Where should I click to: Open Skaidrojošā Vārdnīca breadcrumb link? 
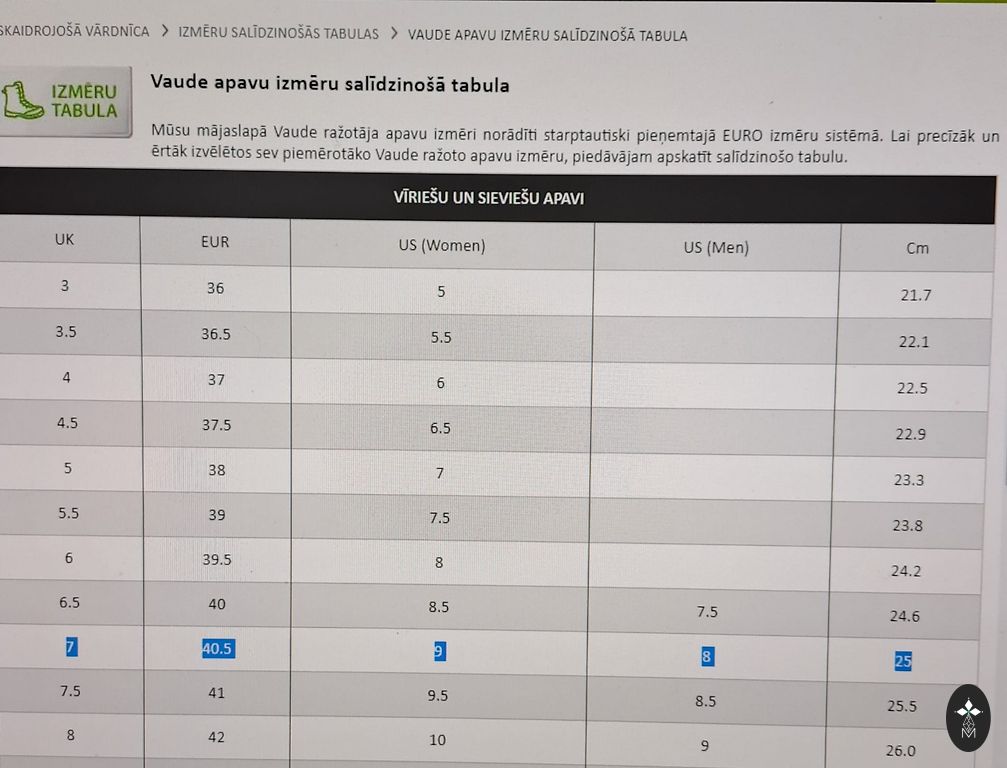click(x=74, y=31)
